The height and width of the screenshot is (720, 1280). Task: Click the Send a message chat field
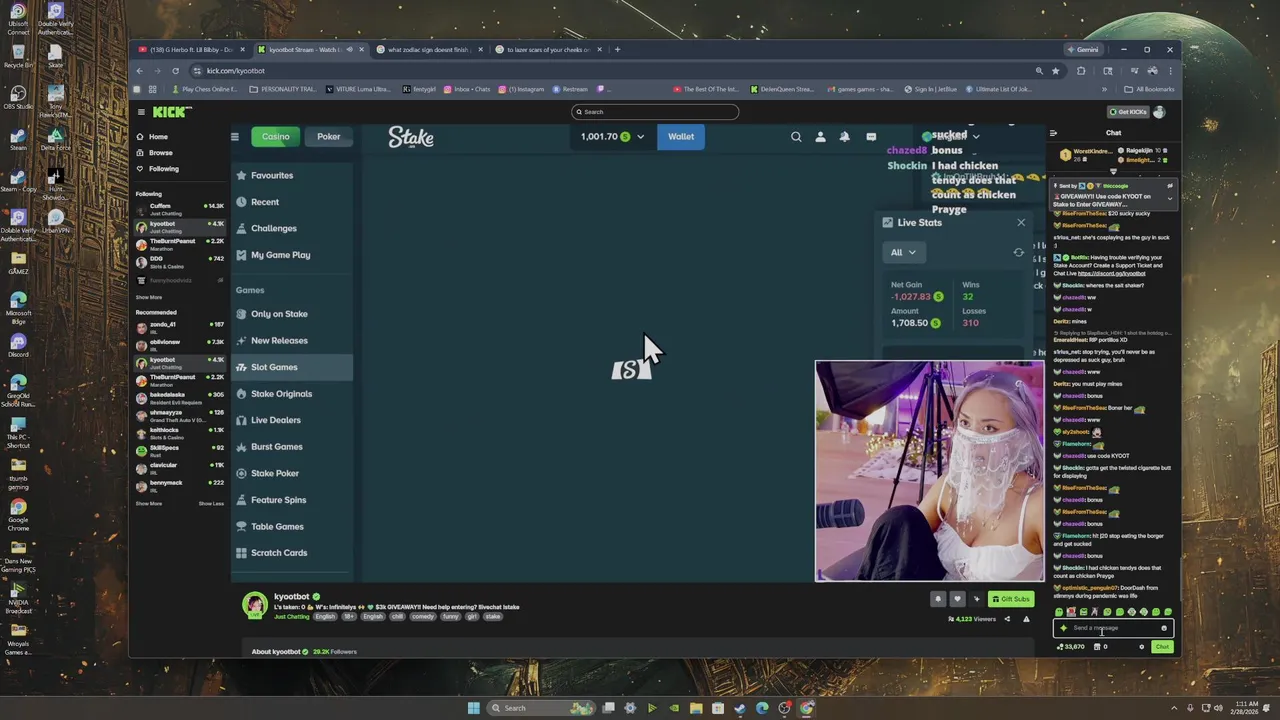[1112, 628]
